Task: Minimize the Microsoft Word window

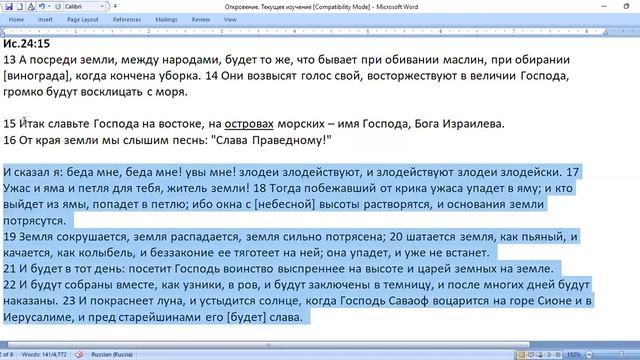Action: 604,7
